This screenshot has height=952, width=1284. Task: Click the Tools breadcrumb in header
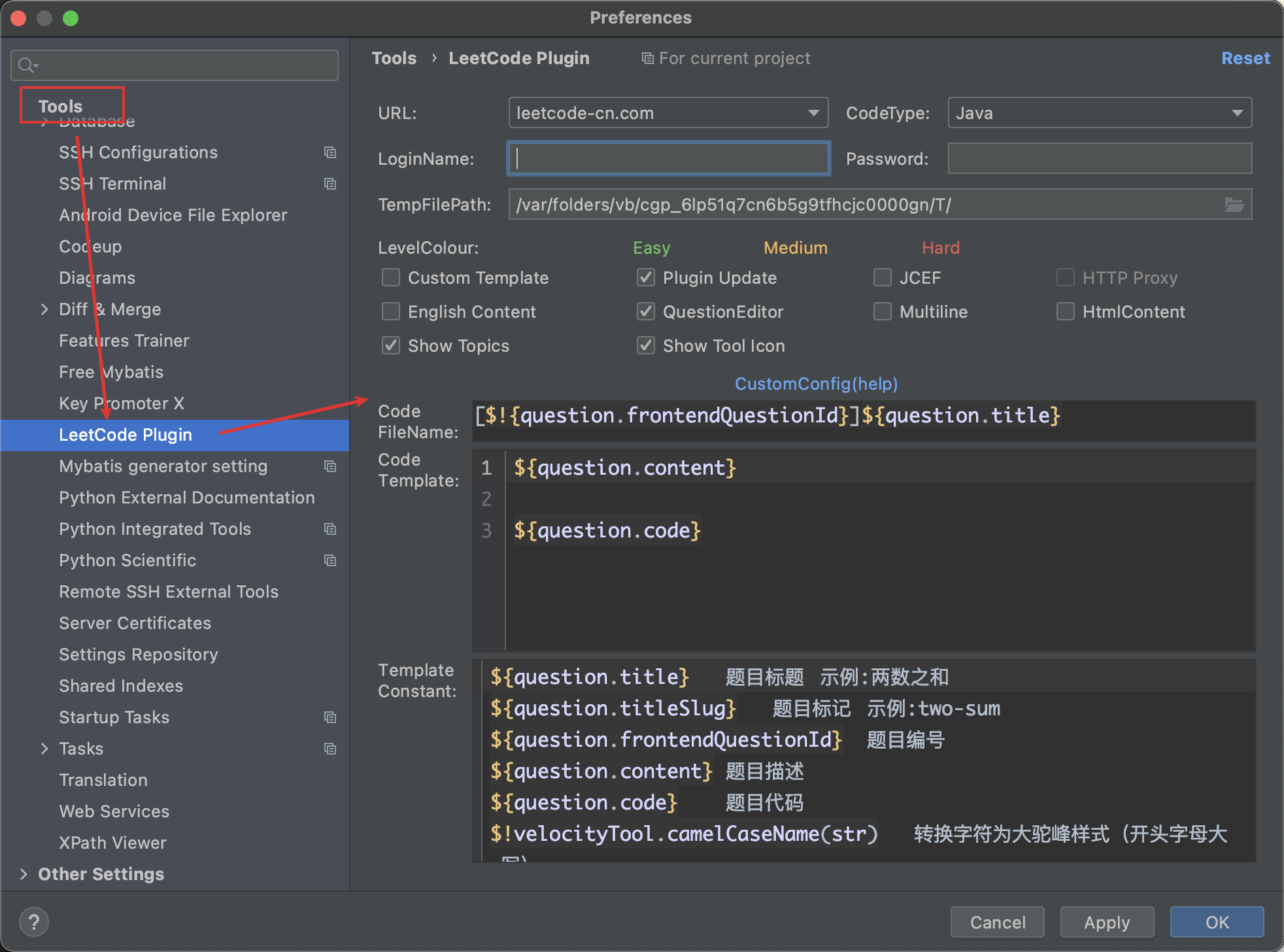pos(394,58)
